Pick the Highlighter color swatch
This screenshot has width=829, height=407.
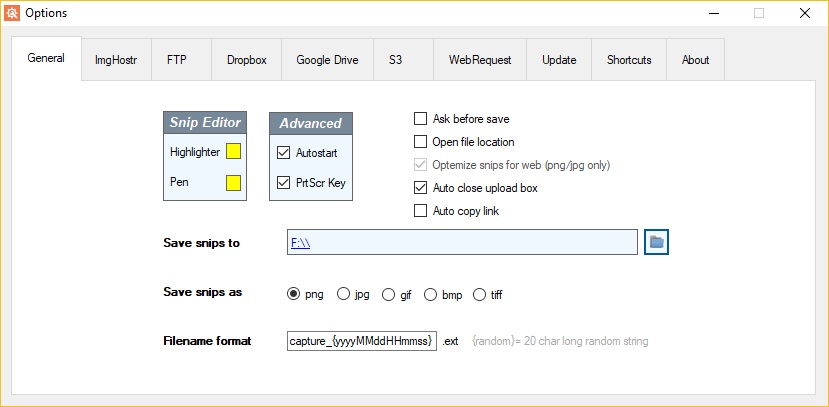click(x=234, y=152)
